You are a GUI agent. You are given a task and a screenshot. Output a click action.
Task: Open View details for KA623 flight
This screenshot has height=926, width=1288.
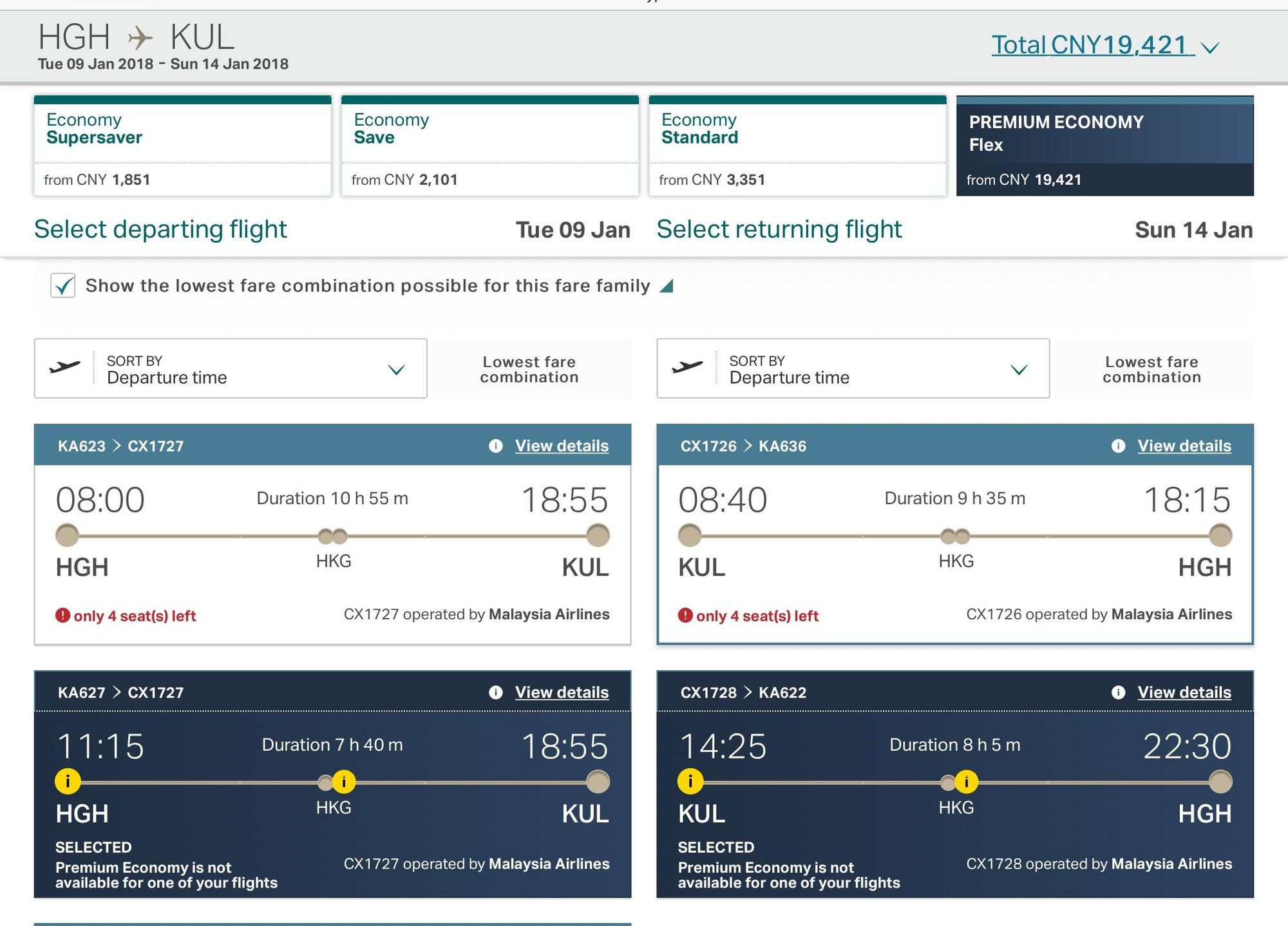(x=562, y=446)
